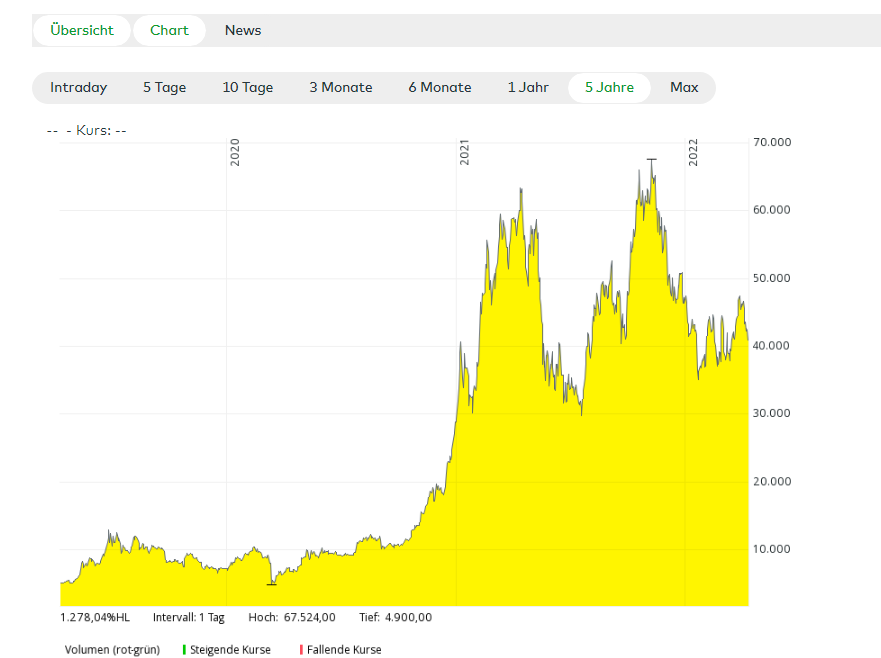Click the active 5 Jahre range button
The image size is (881, 658).
pos(609,88)
